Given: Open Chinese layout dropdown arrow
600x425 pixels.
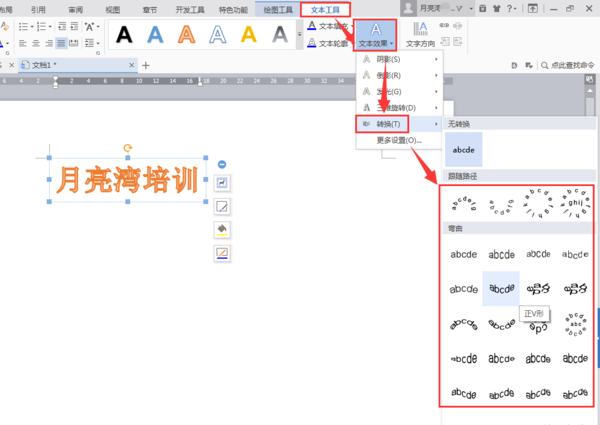Looking at the screenshot, I should tap(98, 27).
